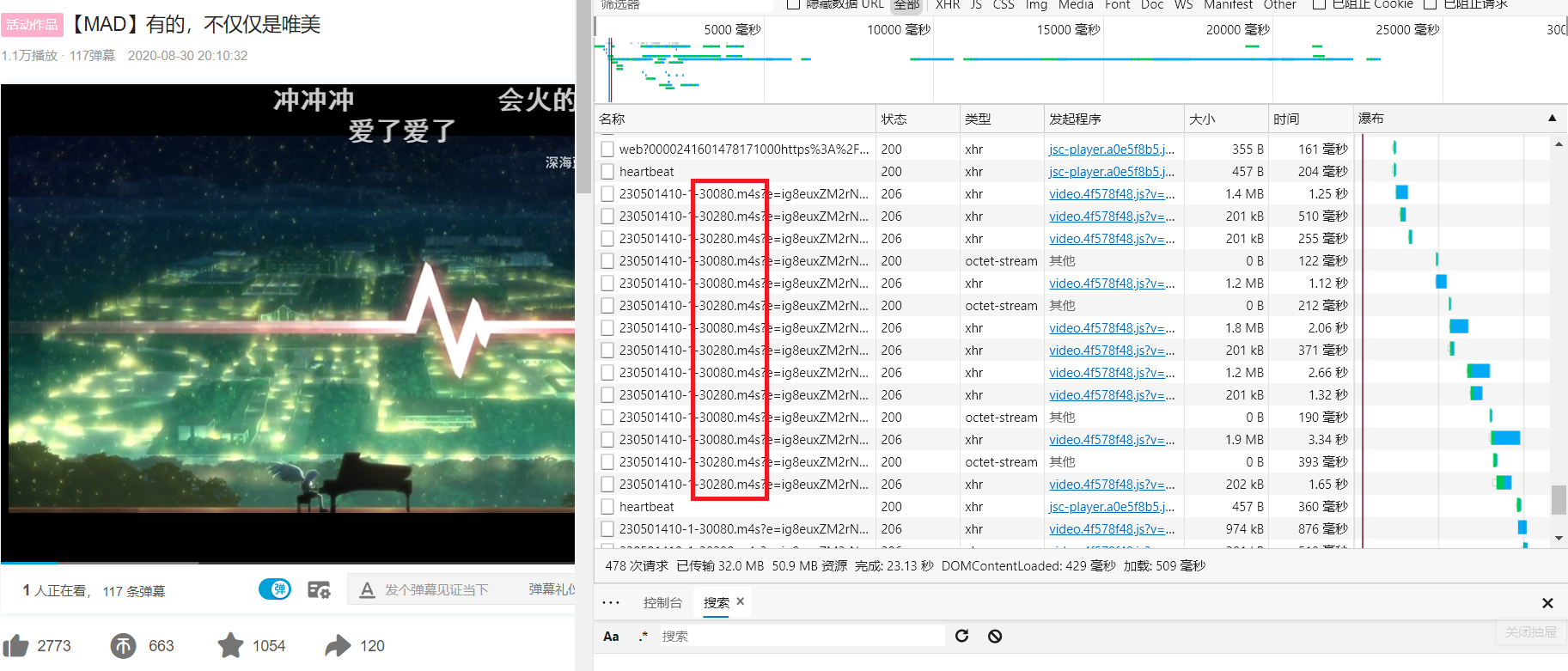Give a coin using the 663 coin icon
The height and width of the screenshot is (671, 1568).
click(123, 645)
